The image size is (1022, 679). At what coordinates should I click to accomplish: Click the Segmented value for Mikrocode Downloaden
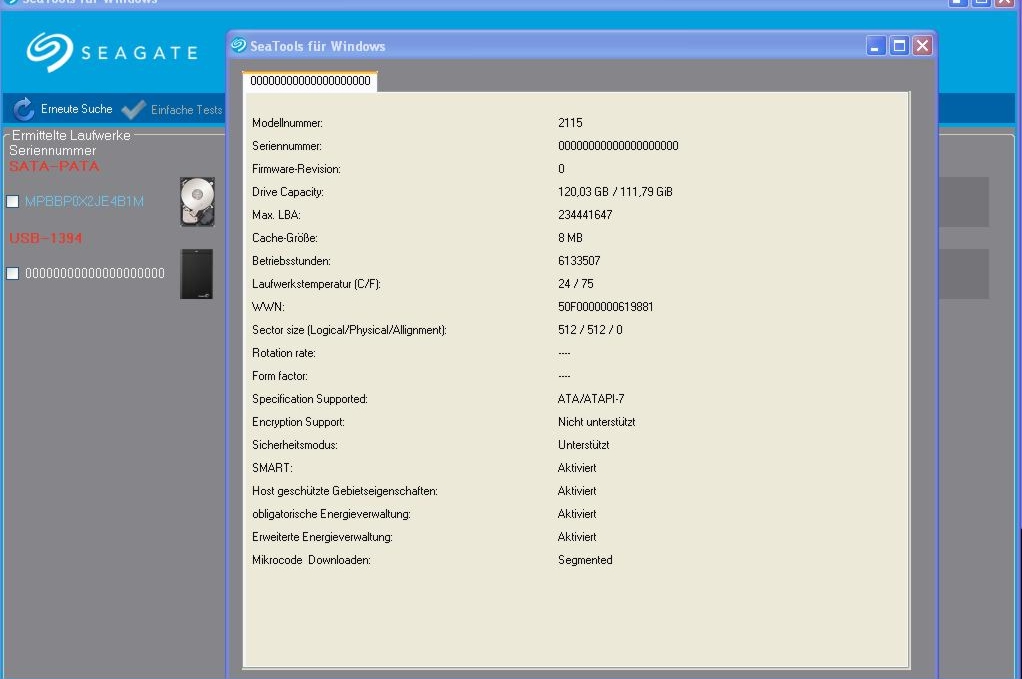click(x=585, y=560)
